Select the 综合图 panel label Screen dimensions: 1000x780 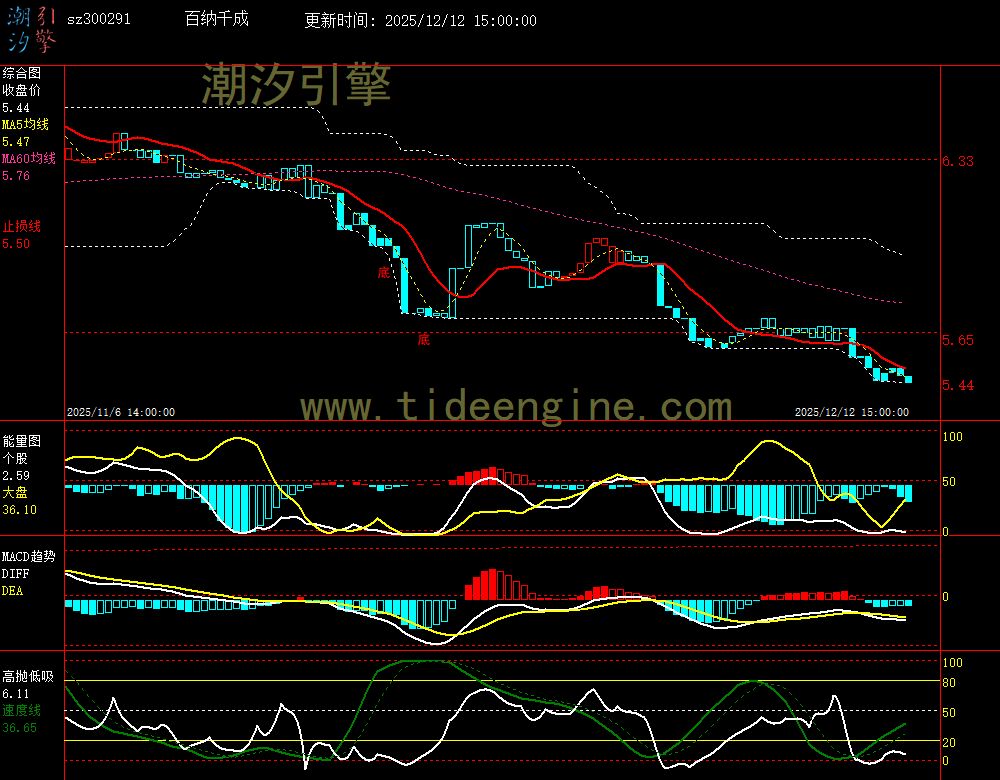pyautogui.click(x=21, y=73)
